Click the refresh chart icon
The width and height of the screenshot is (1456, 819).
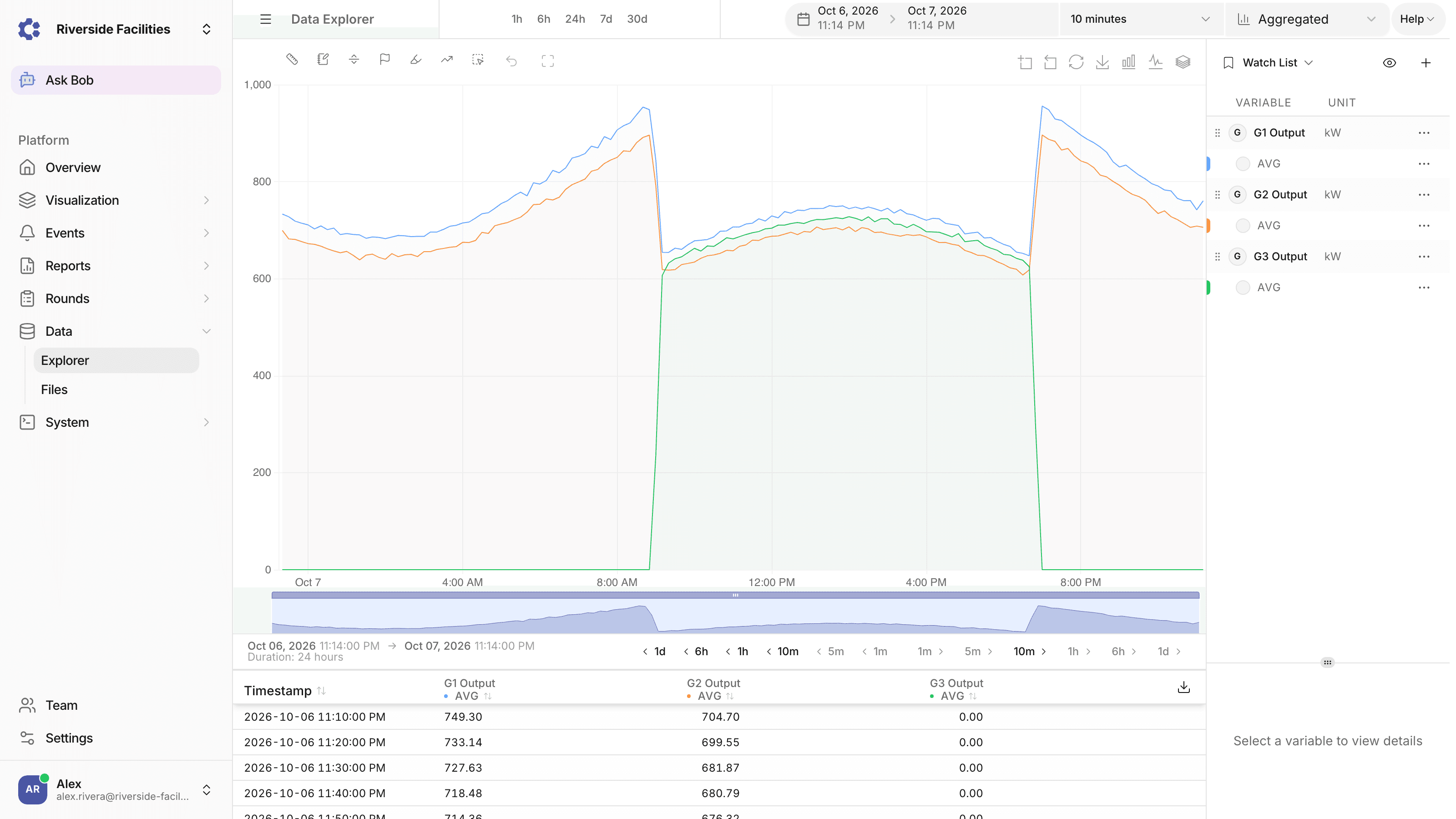1076,62
